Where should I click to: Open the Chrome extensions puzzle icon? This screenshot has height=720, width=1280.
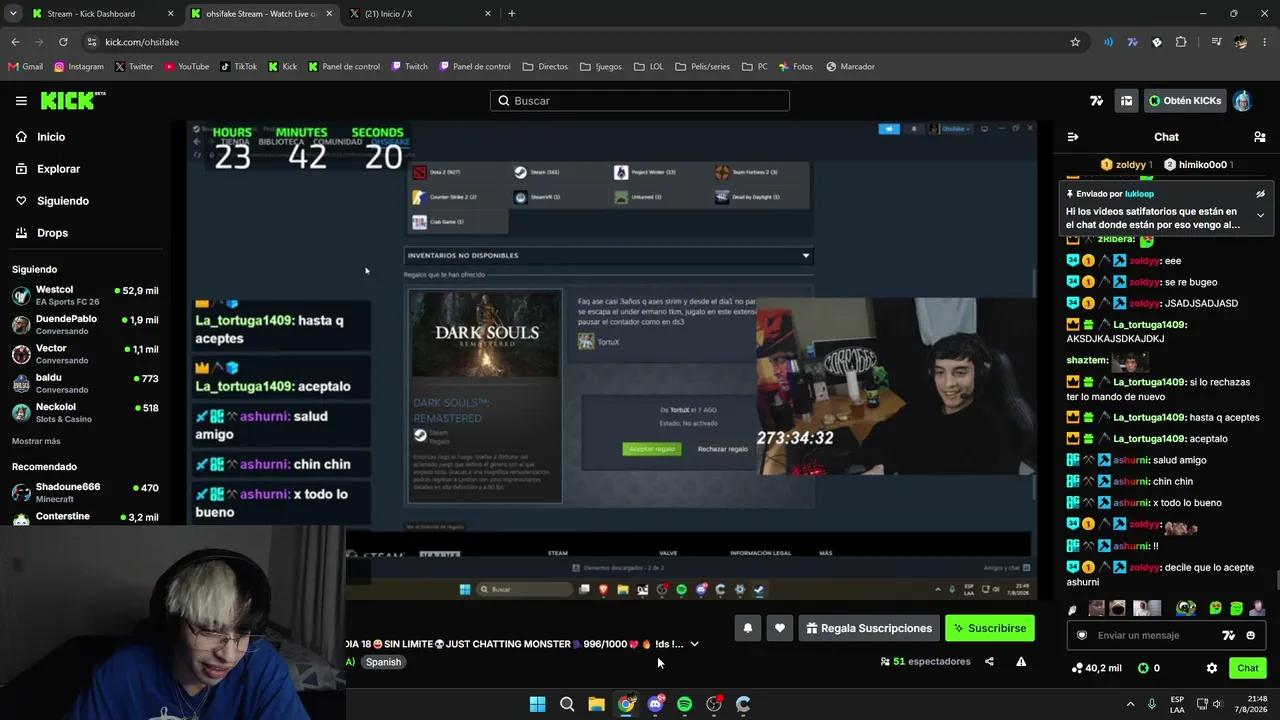click(x=1181, y=42)
